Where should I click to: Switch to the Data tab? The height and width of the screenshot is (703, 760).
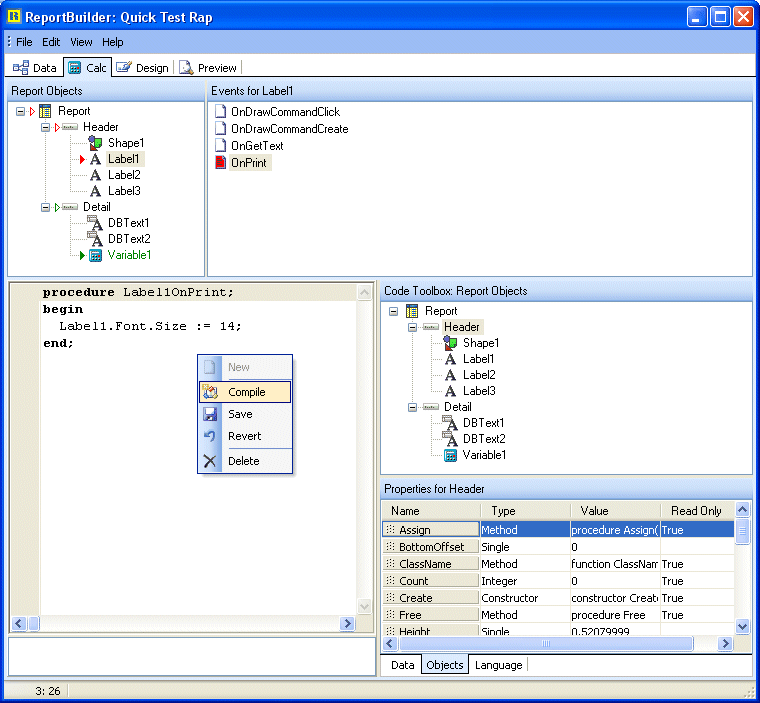35,68
